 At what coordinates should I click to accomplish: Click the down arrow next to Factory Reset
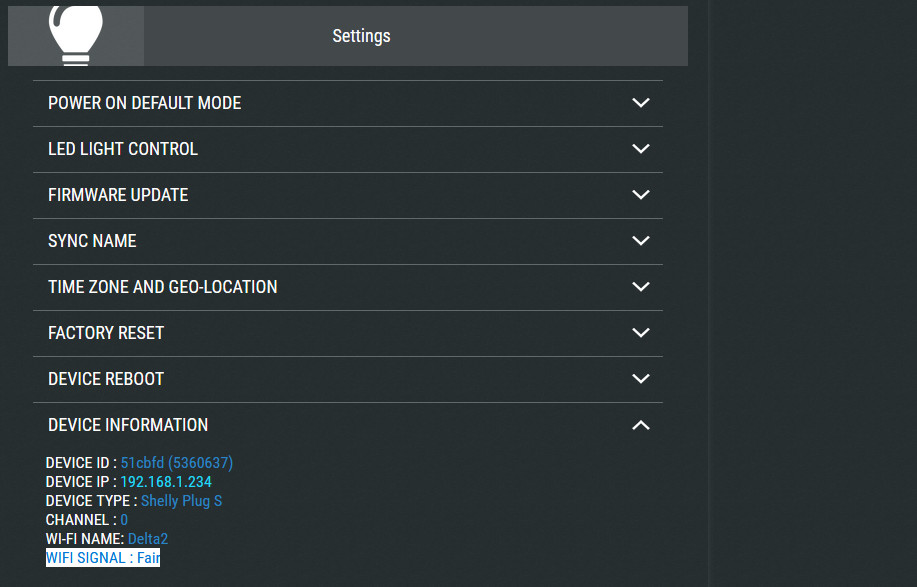click(x=641, y=333)
